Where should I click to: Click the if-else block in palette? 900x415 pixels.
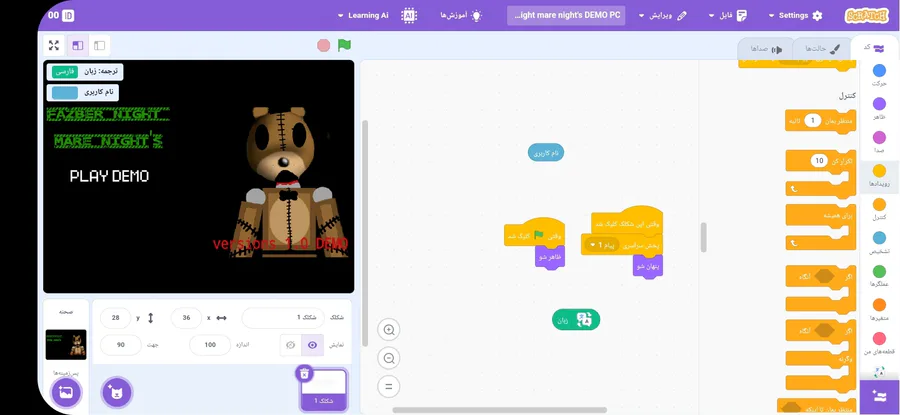click(820, 356)
